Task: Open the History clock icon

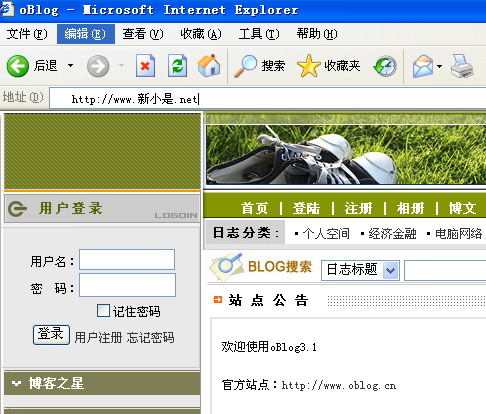Action: [x=385, y=66]
